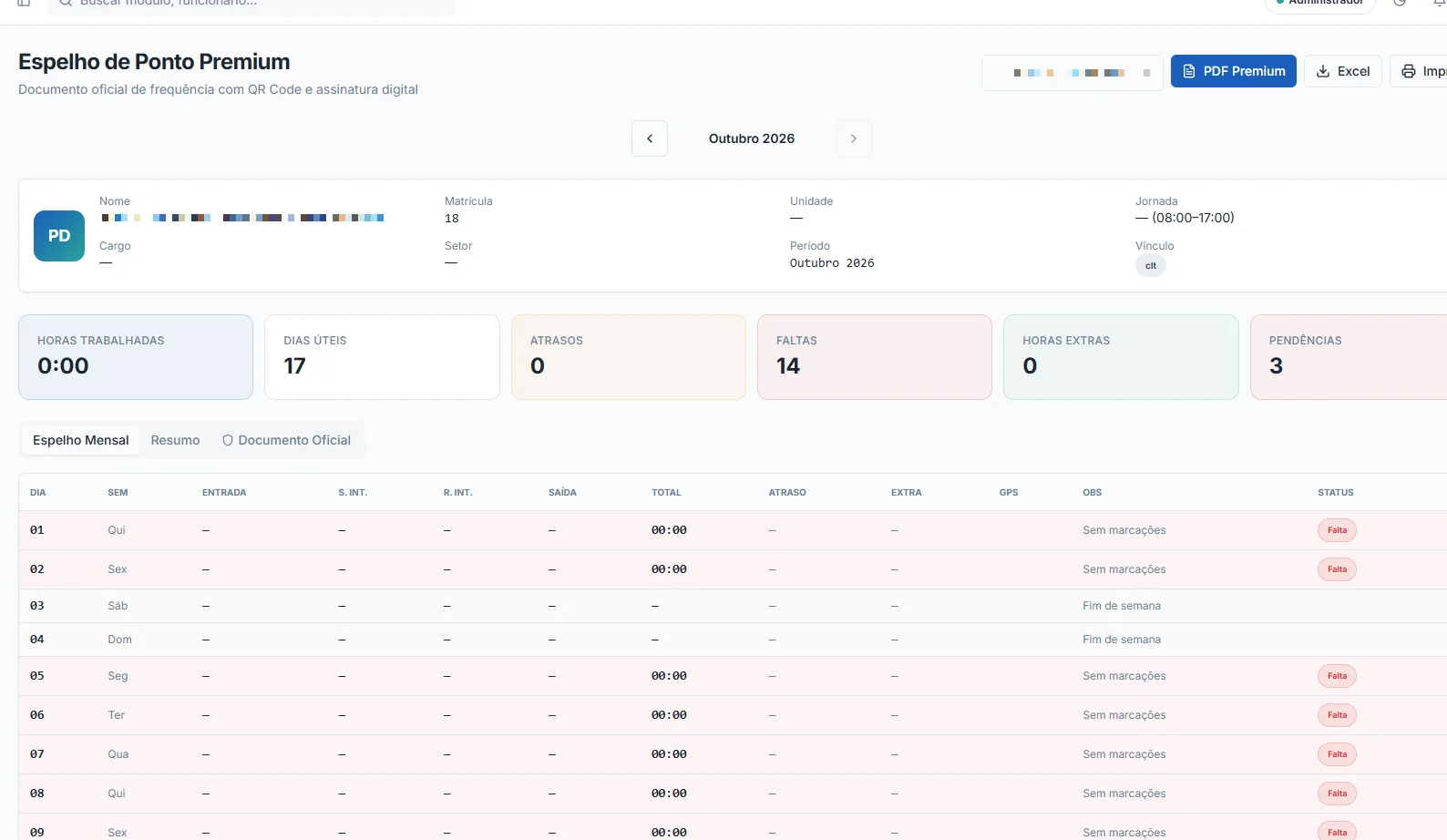This screenshot has width=1447, height=840.
Task: Click the Falta badge on day 01
Action: pos(1337,530)
